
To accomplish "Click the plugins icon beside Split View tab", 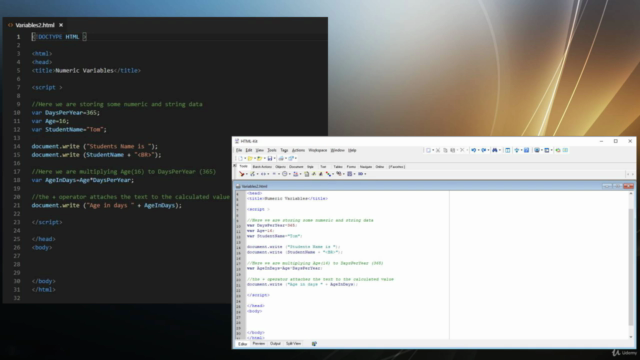I will [x=314, y=344].
